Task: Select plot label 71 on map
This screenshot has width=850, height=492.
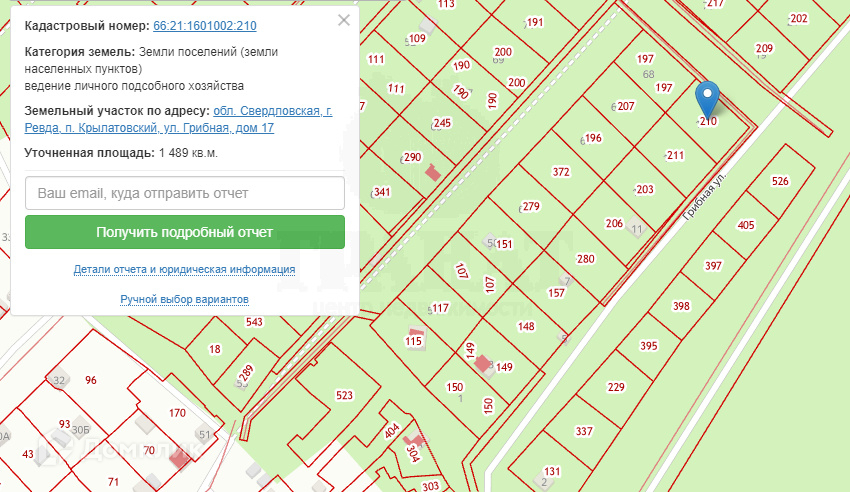Action: (x=113, y=482)
